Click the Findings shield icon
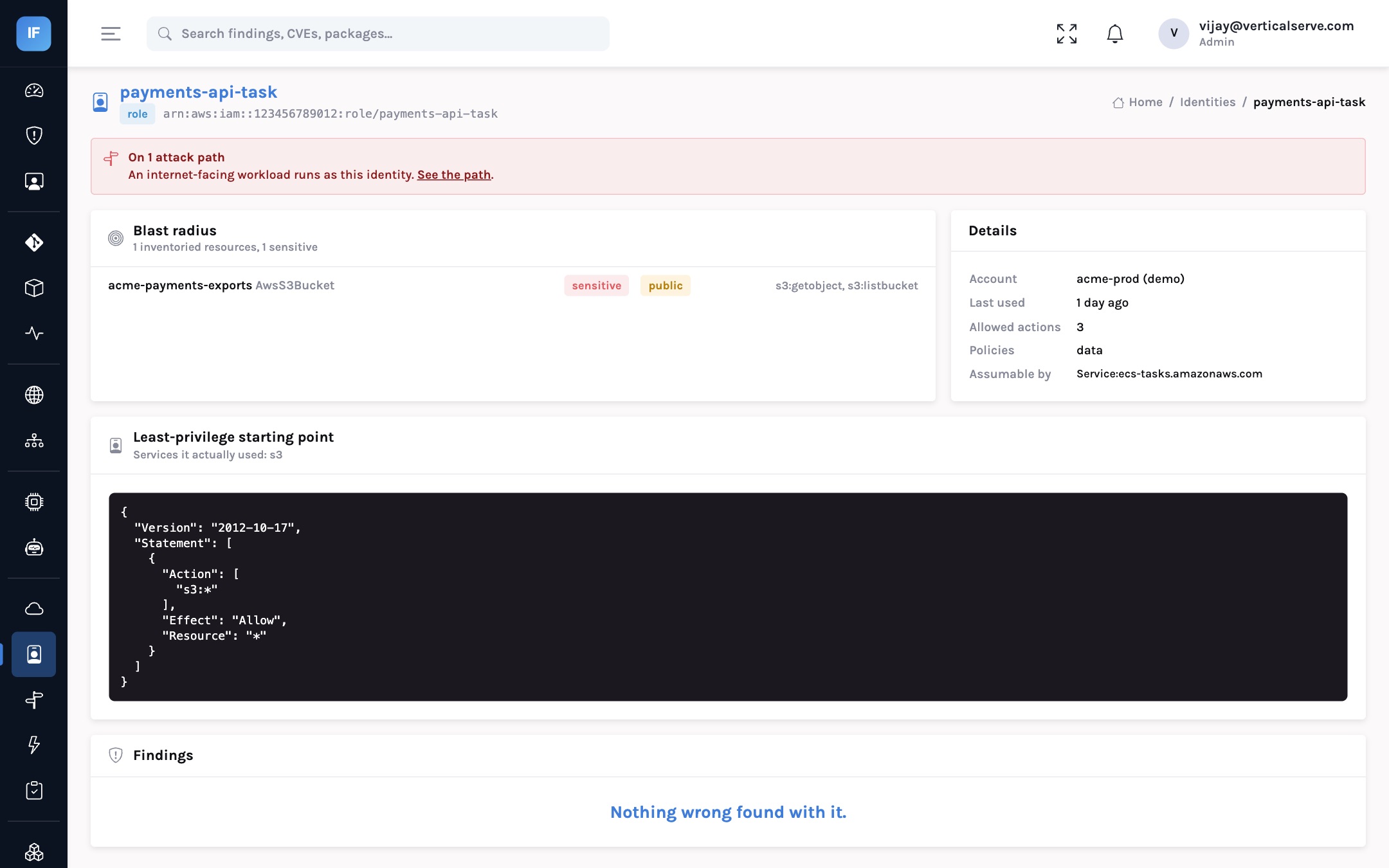The height and width of the screenshot is (868, 1389). click(116, 755)
